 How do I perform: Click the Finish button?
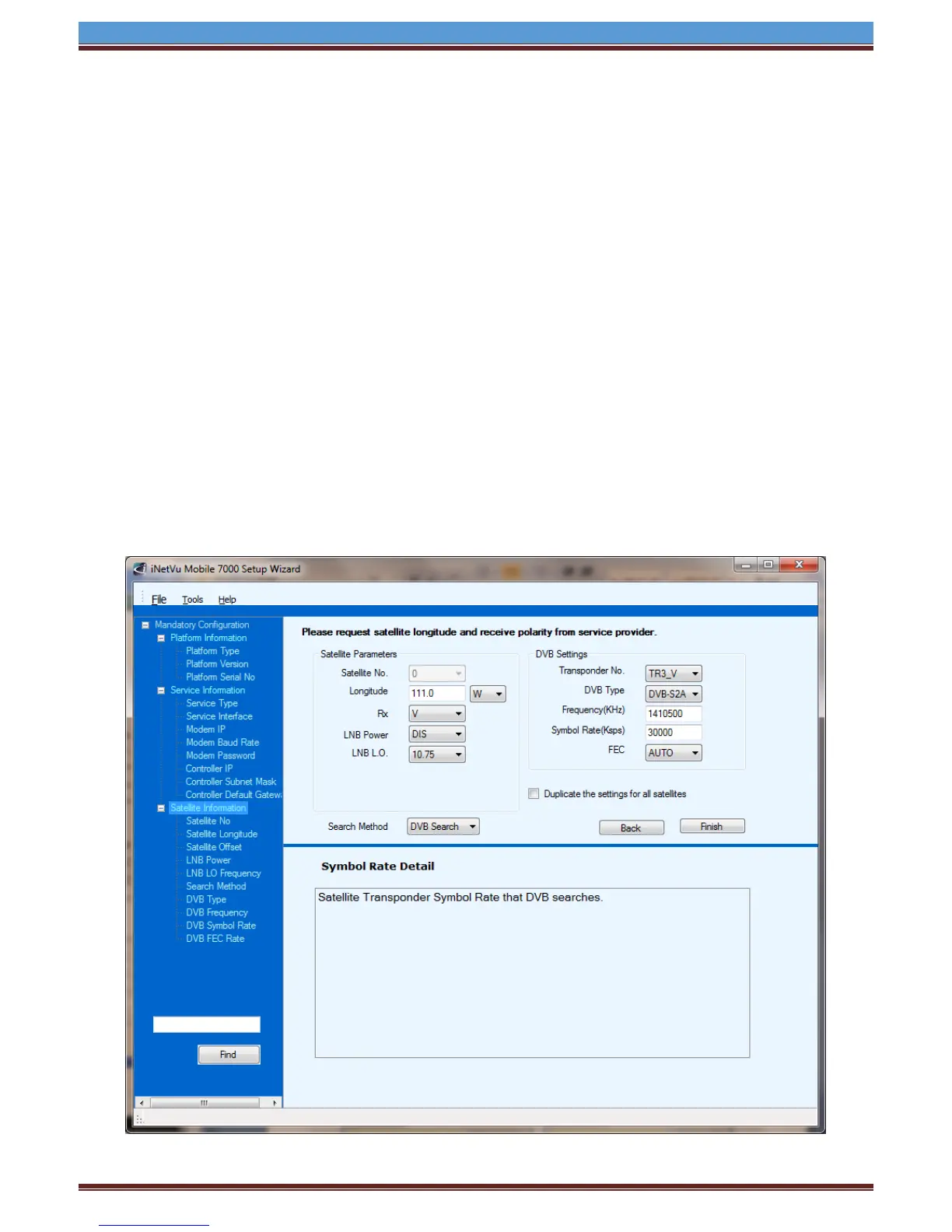[712, 826]
